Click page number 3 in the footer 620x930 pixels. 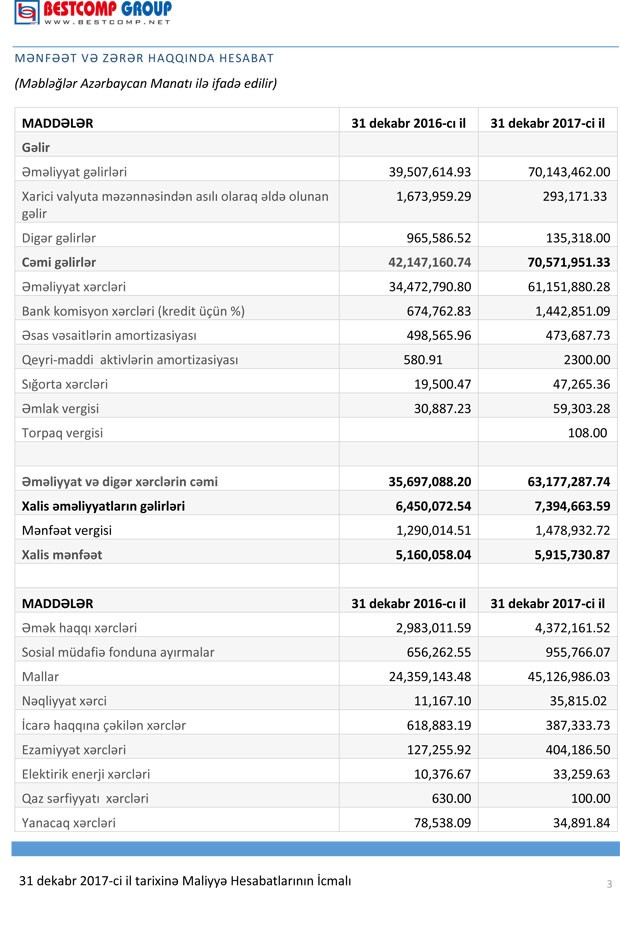pyautogui.click(x=608, y=884)
